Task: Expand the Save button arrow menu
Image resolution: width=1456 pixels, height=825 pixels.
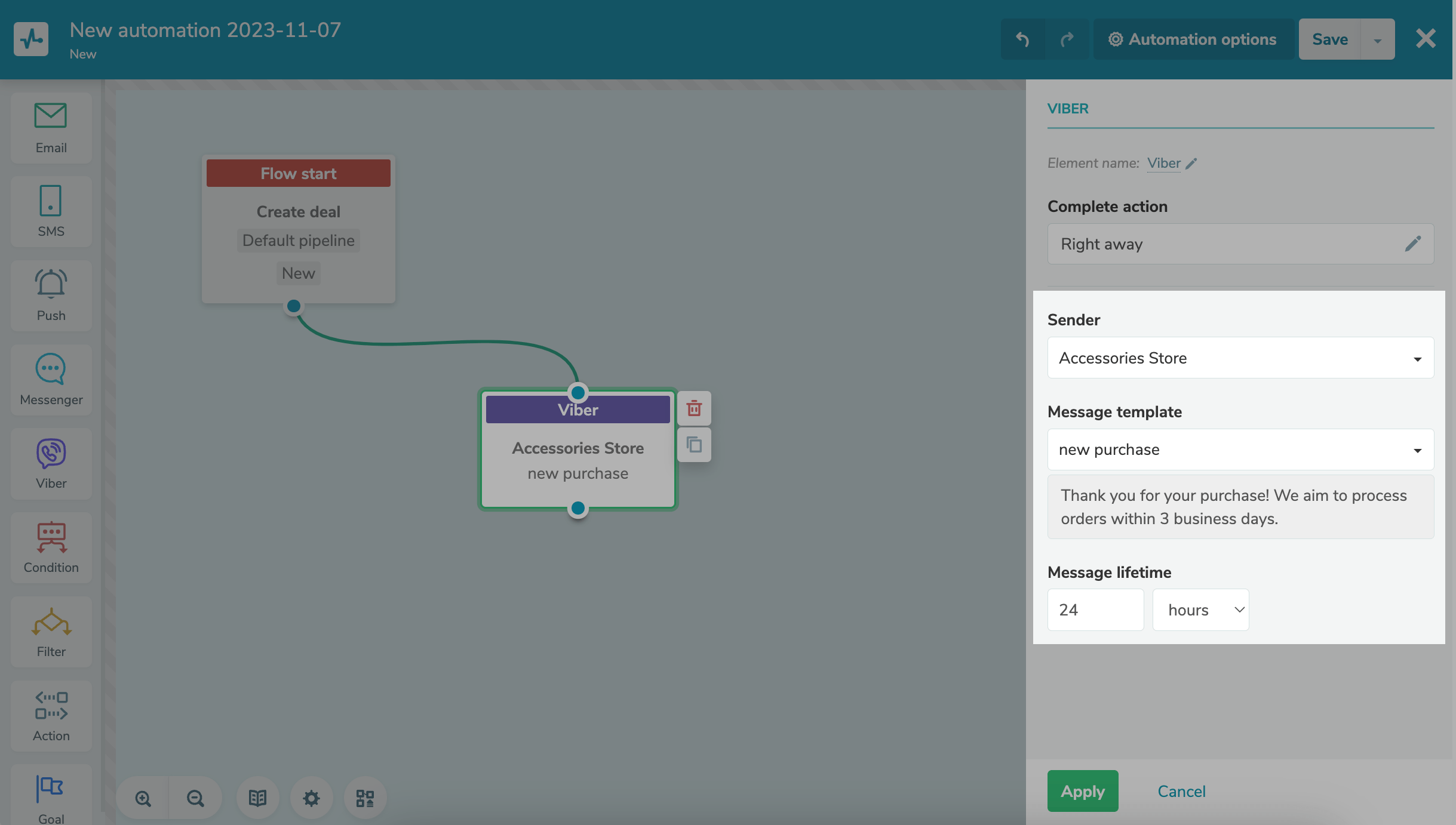Action: tap(1378, 40)
